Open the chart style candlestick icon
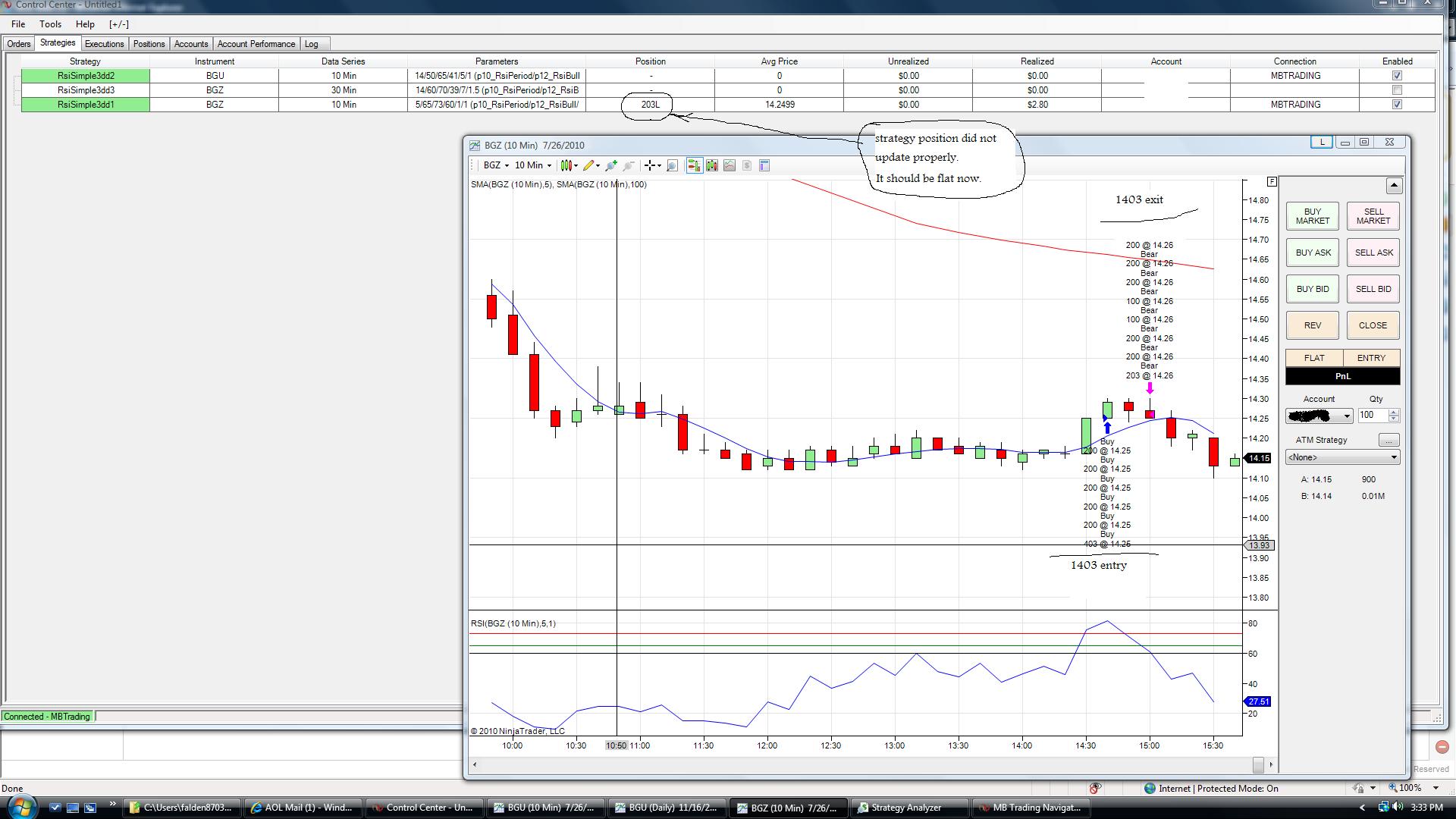Viewport: 1456px width, 819px height. click(x=566, y=165)
